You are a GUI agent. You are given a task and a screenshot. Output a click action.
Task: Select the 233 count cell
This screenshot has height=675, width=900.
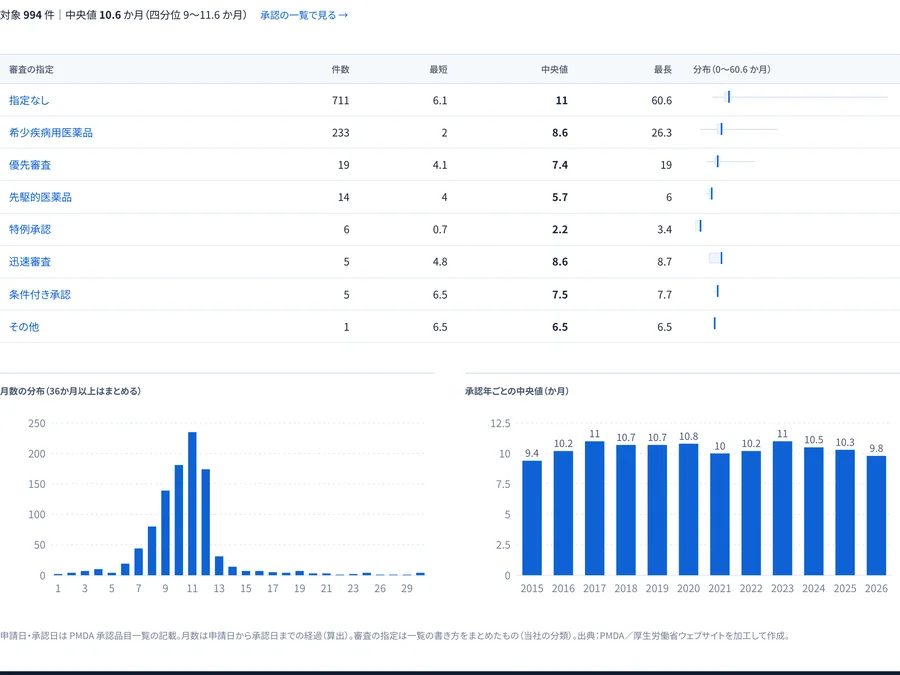click(x=340, y=133)
